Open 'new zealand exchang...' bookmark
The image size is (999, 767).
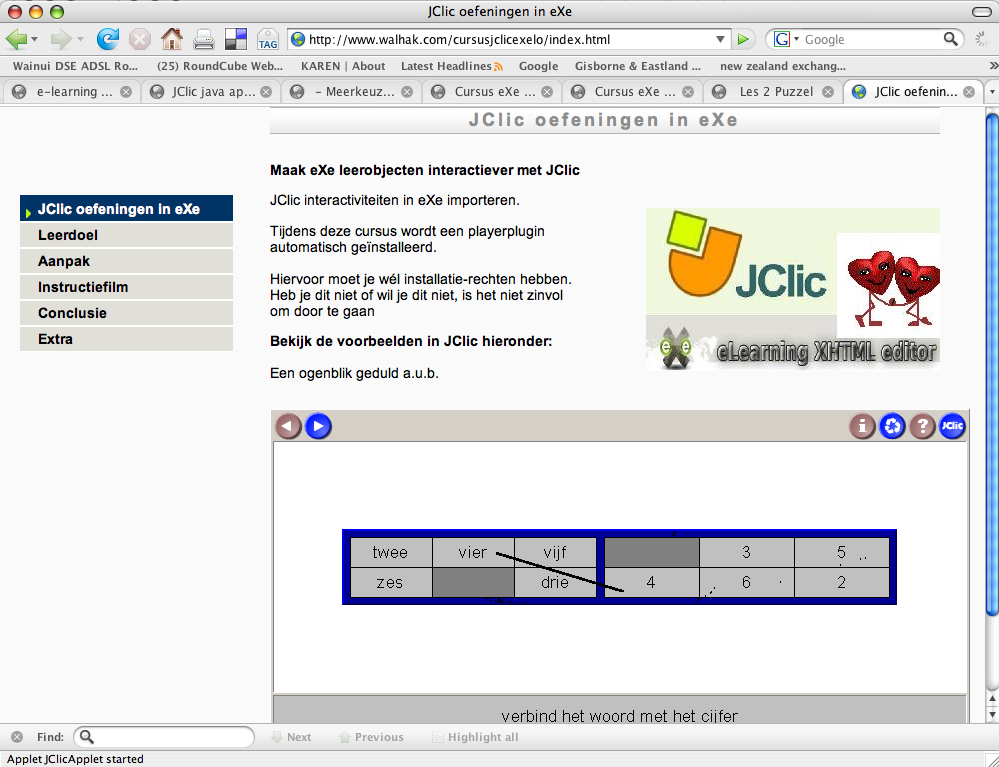pyautogui.click(x=782, y=66)
